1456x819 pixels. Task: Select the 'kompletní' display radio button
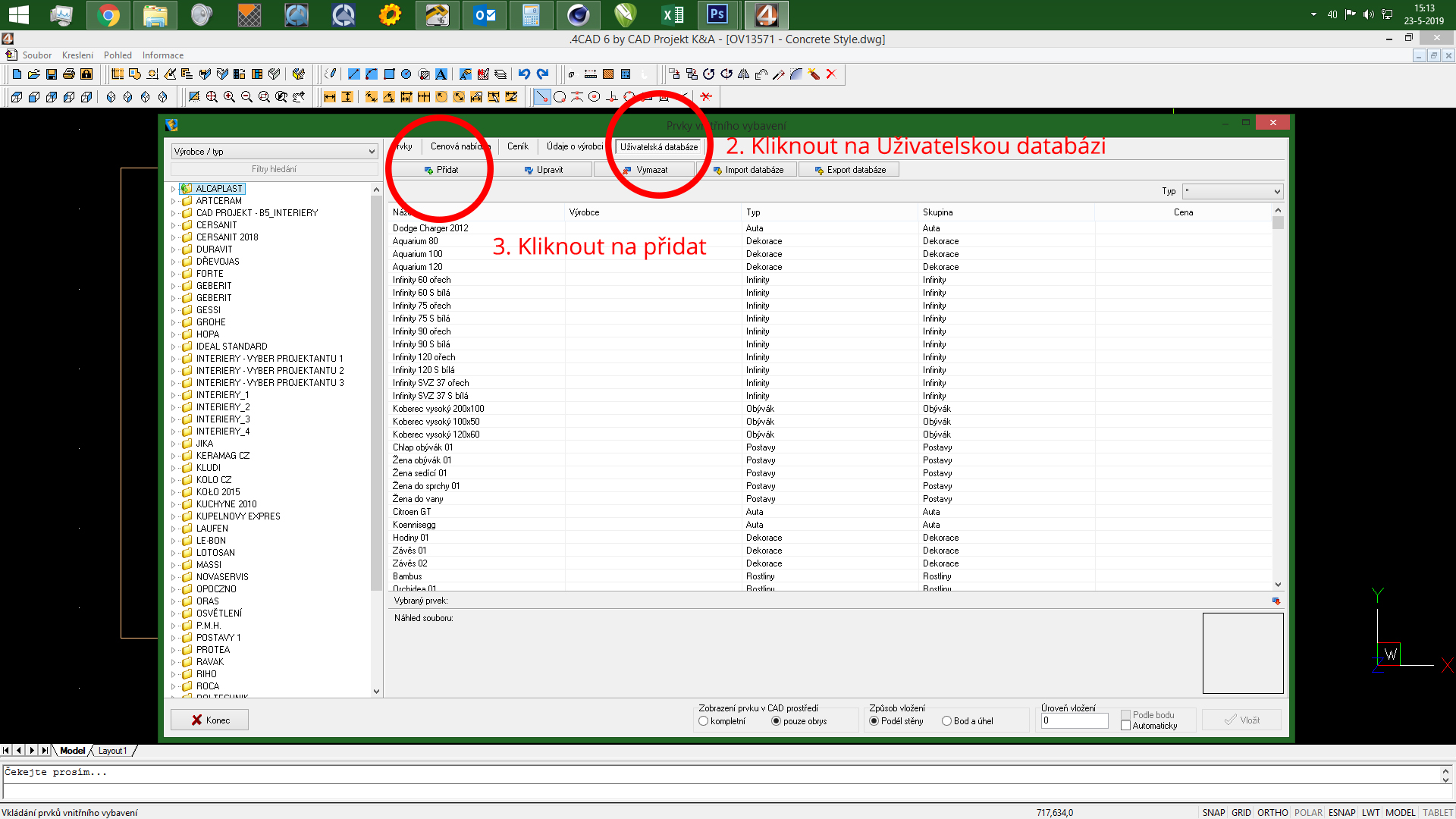pyautogui.click(x=704, y=721)
